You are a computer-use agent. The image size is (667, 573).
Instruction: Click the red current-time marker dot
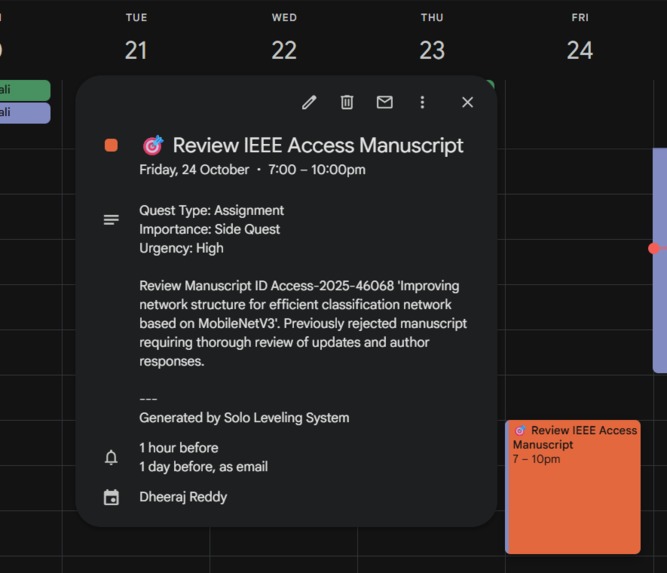point(654,248)
